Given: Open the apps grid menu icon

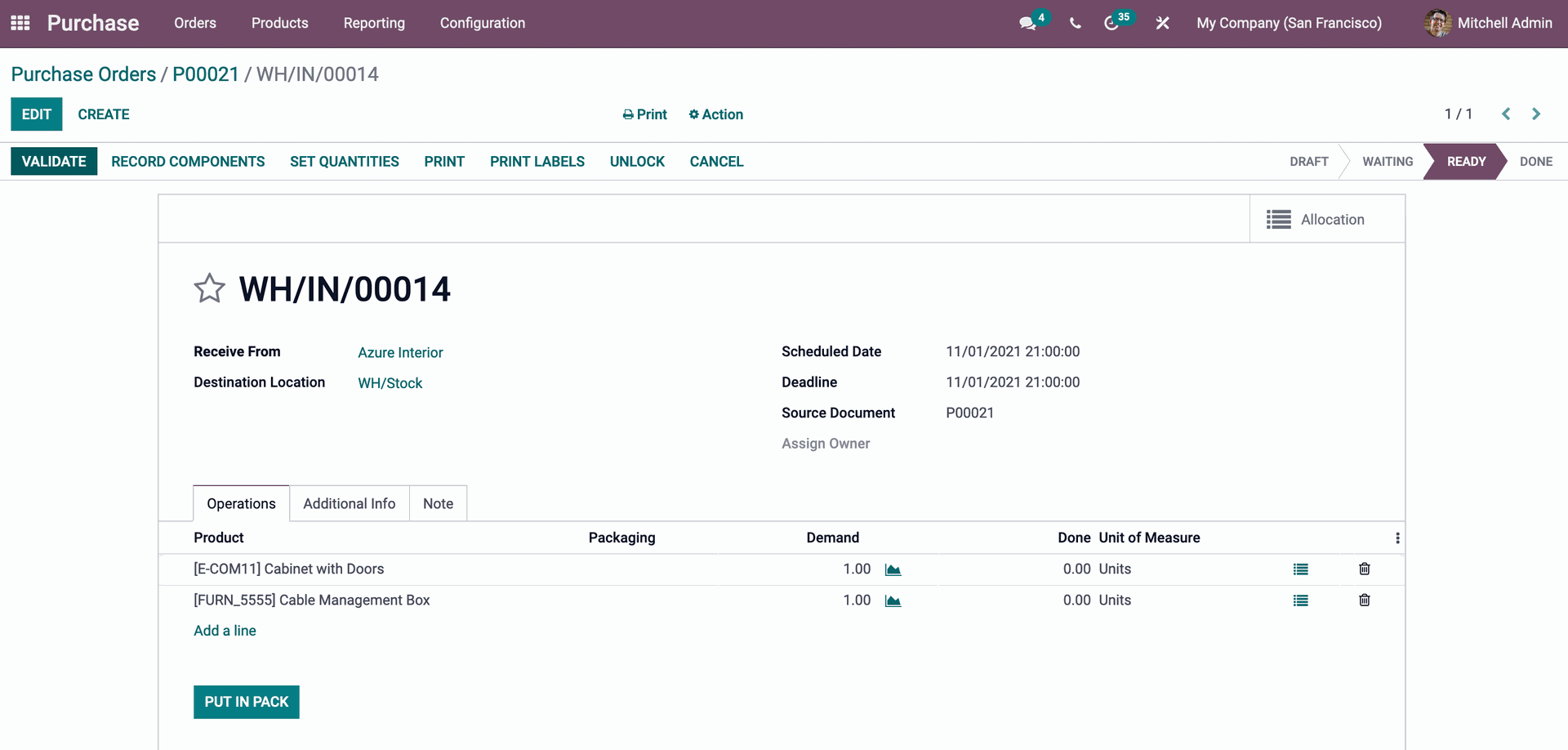Looking at the screenshot, I should coord(20,23).
